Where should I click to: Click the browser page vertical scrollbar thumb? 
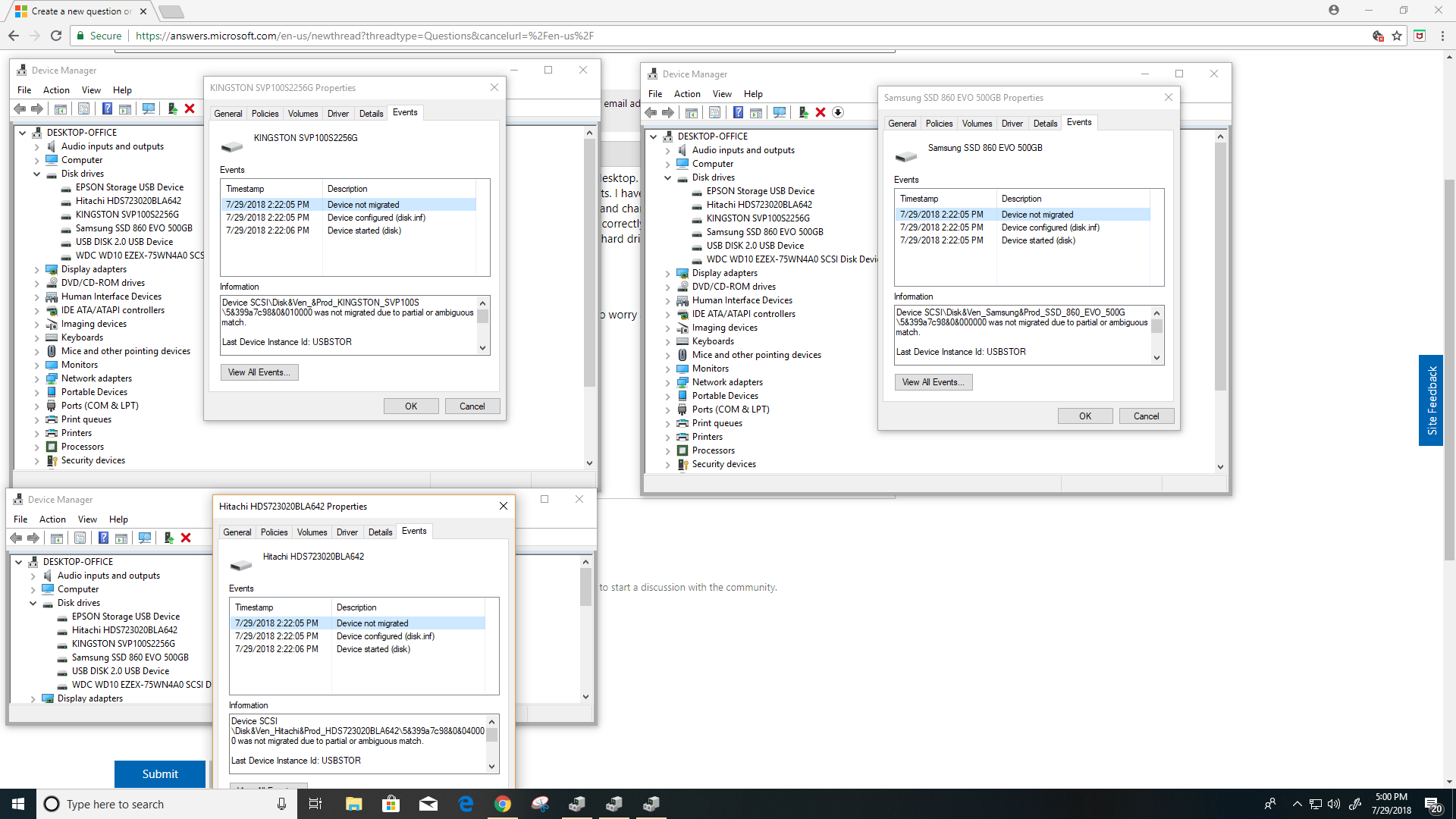pyautogui.click(x=1449, y=370)
